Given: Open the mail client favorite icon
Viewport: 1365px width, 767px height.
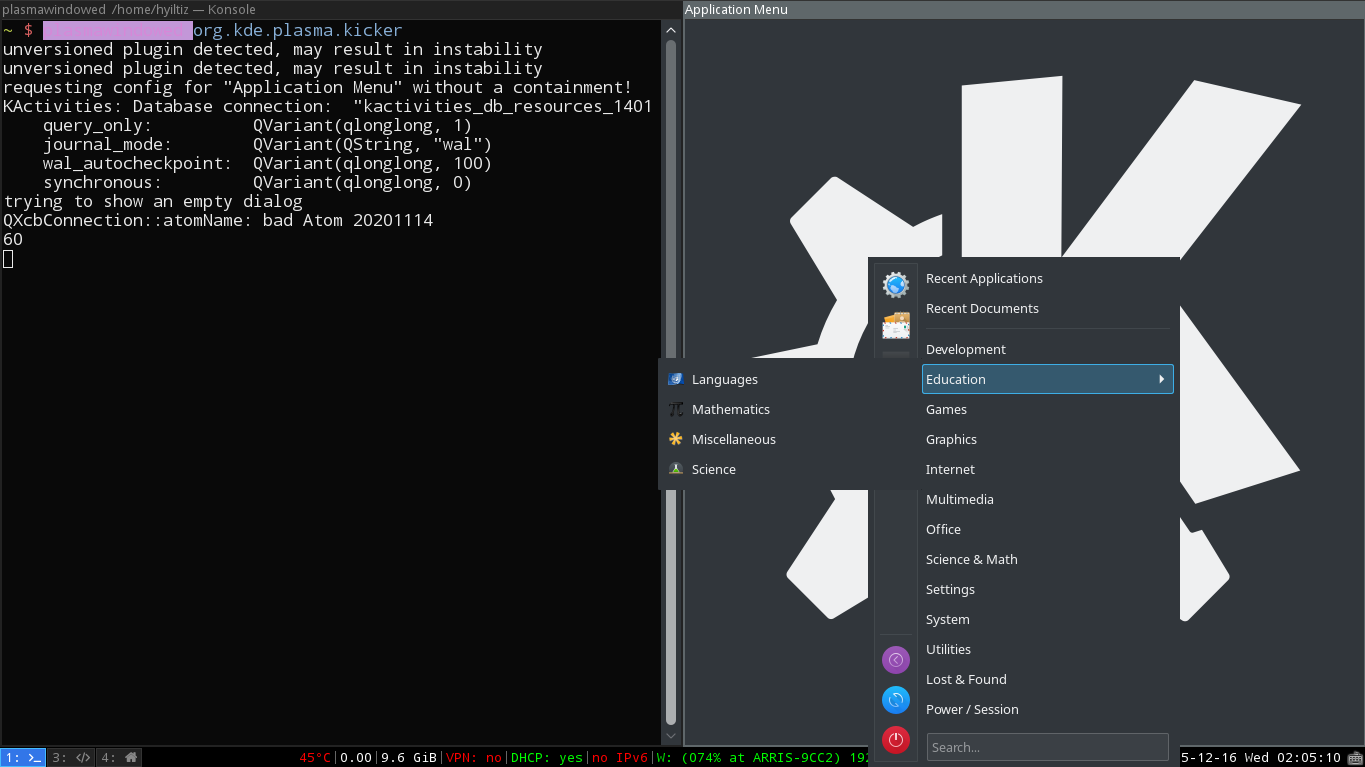Looking at the screenshot, I should click(x=896, y=325).
